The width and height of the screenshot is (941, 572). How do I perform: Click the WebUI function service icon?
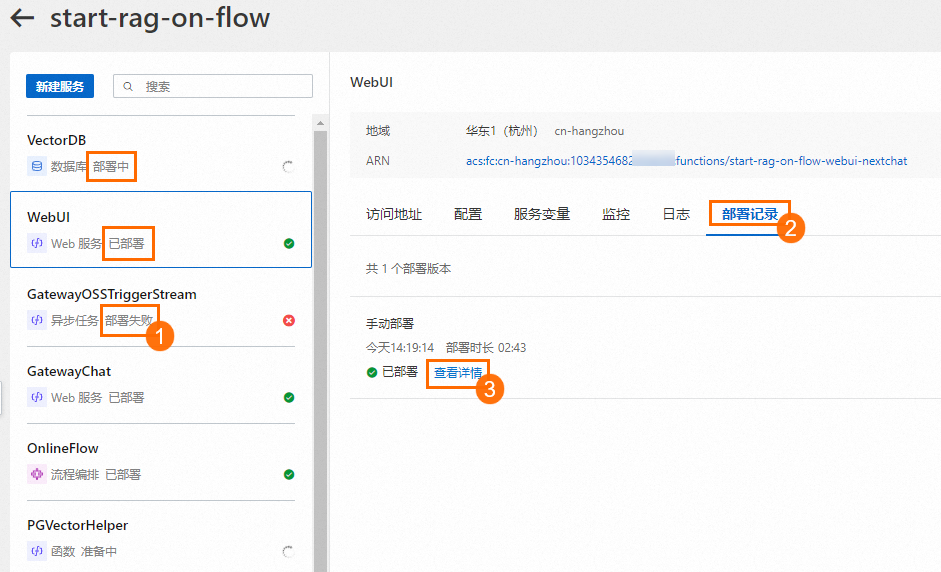(x=37, y=243)
